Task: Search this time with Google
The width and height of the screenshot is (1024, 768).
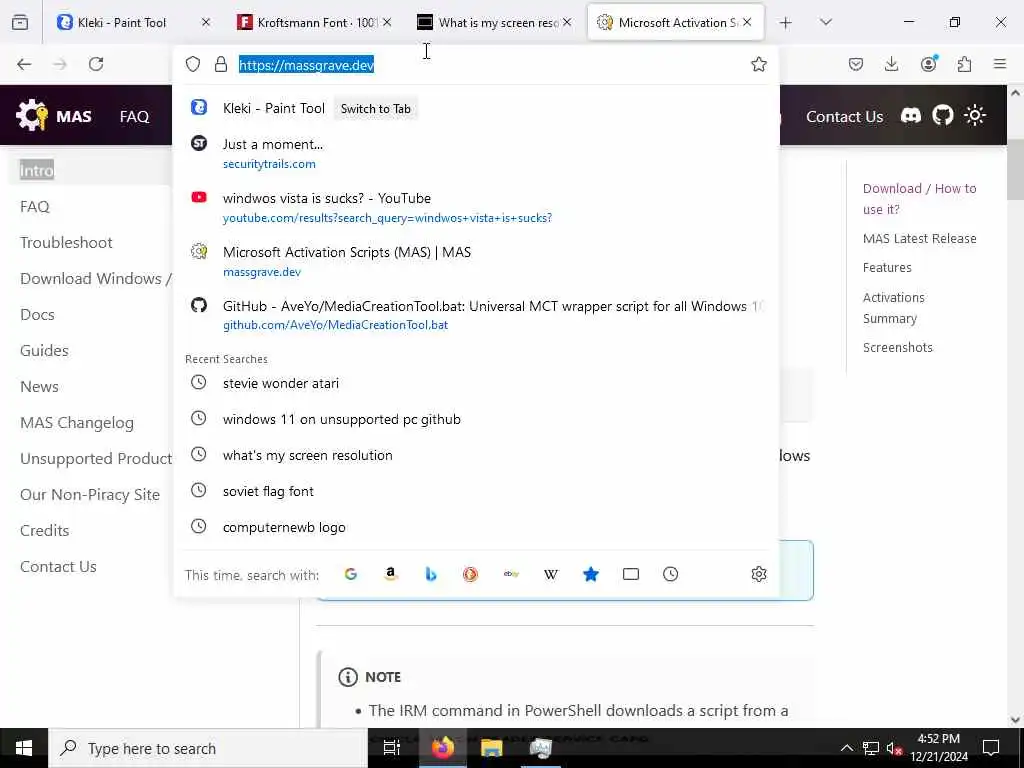Action: [x=351, y=574]
